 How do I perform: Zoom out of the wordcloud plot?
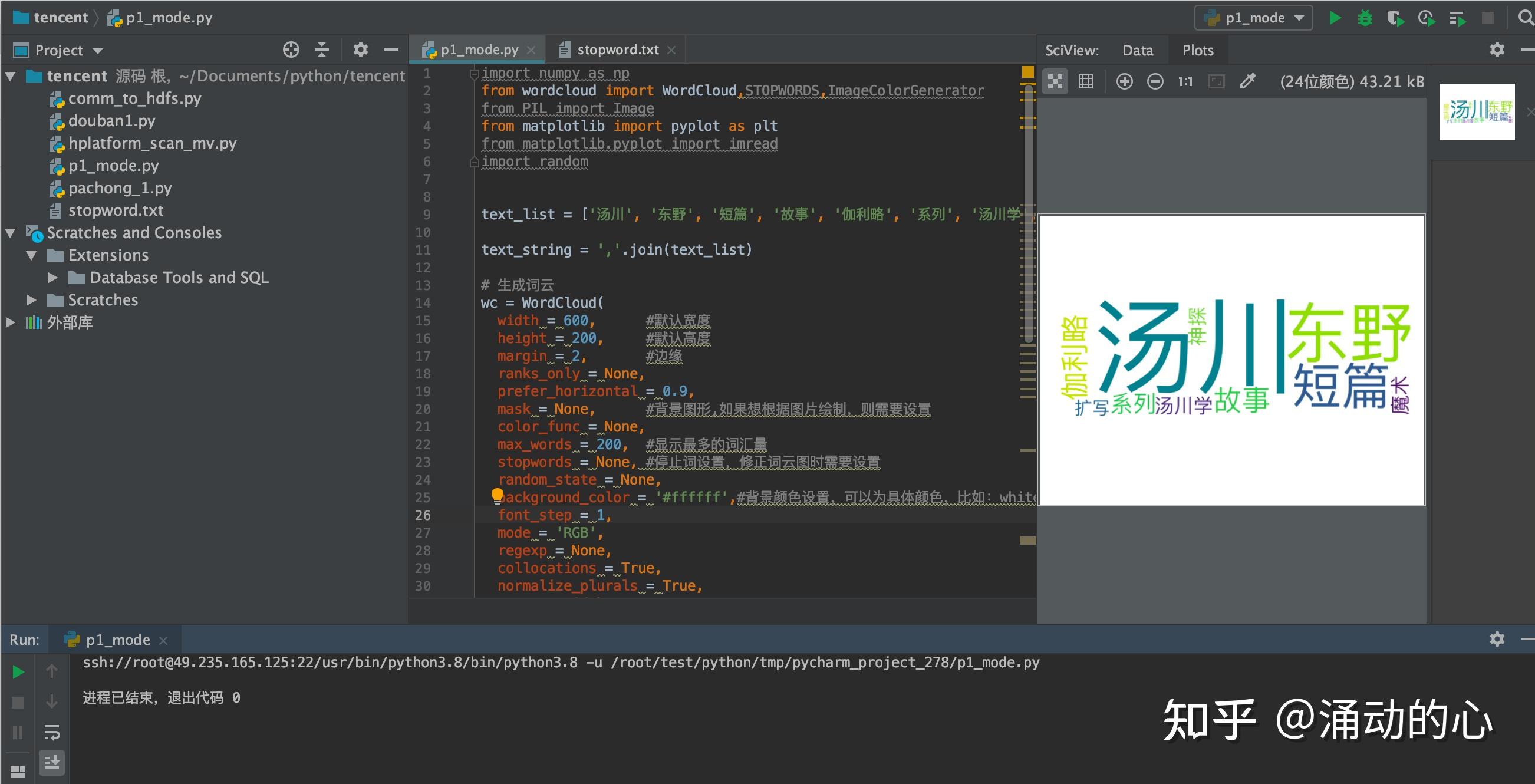(x=1155, y=81)
